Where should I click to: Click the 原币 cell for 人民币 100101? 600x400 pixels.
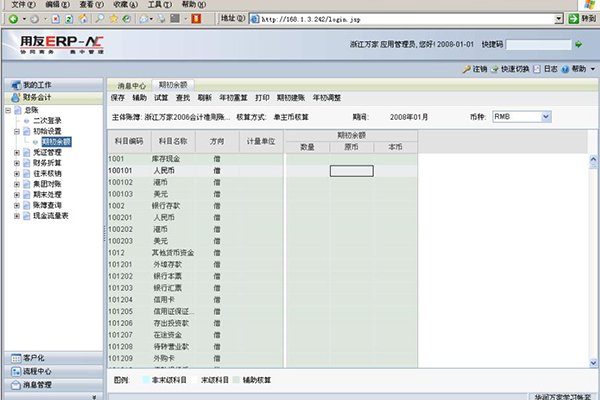[x=352, y=171]
